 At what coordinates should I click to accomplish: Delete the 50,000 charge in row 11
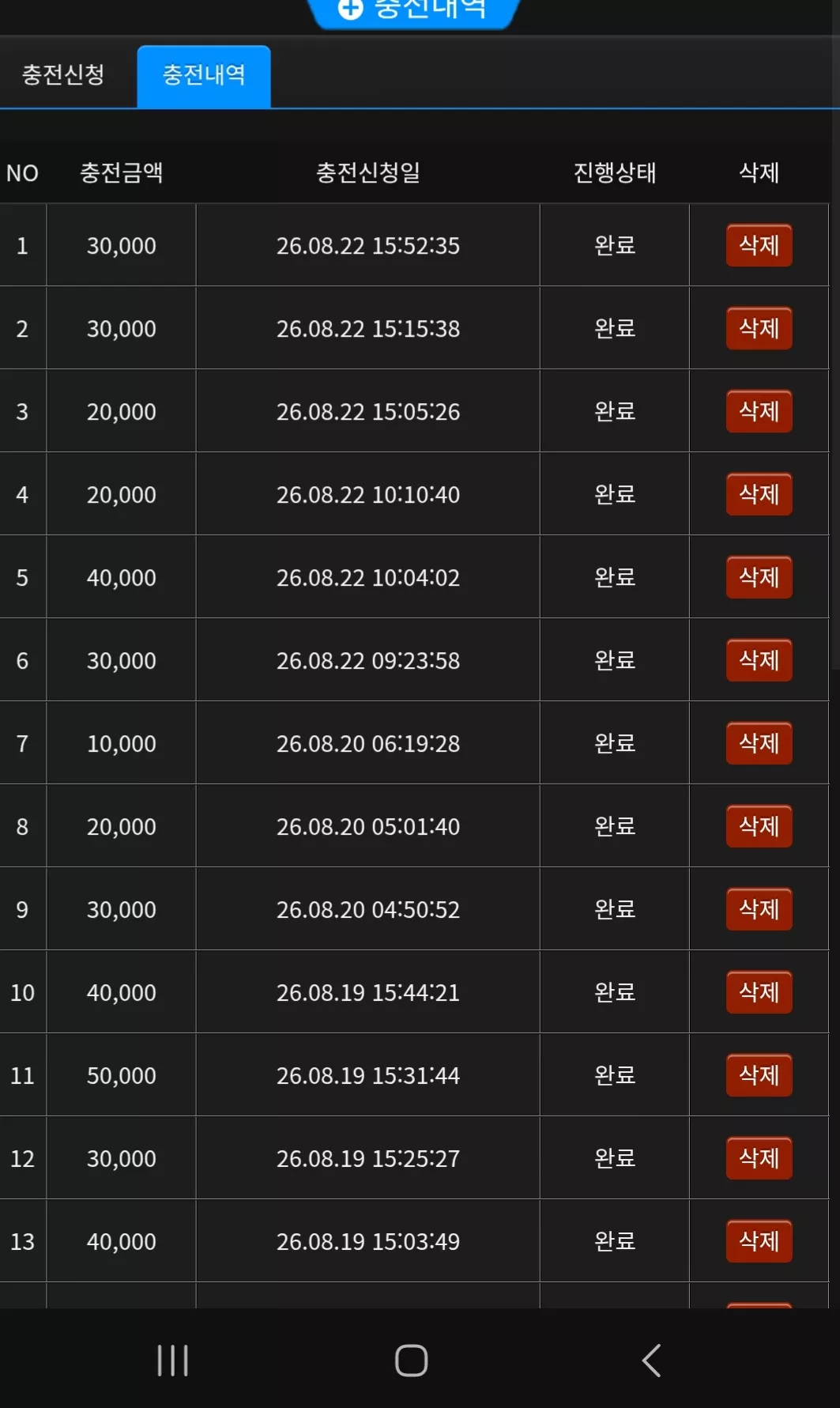[759, 1075]
